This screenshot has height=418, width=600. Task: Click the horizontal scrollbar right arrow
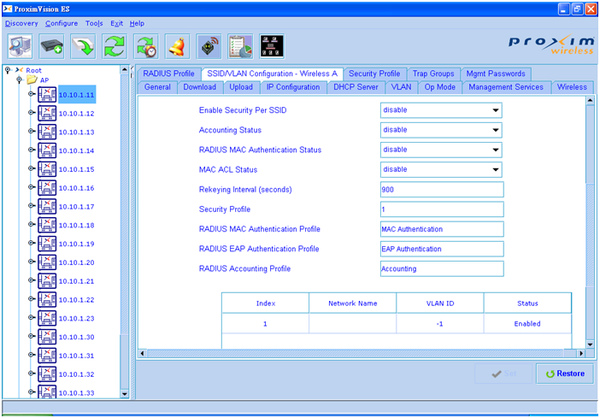[x=581, y=353]
